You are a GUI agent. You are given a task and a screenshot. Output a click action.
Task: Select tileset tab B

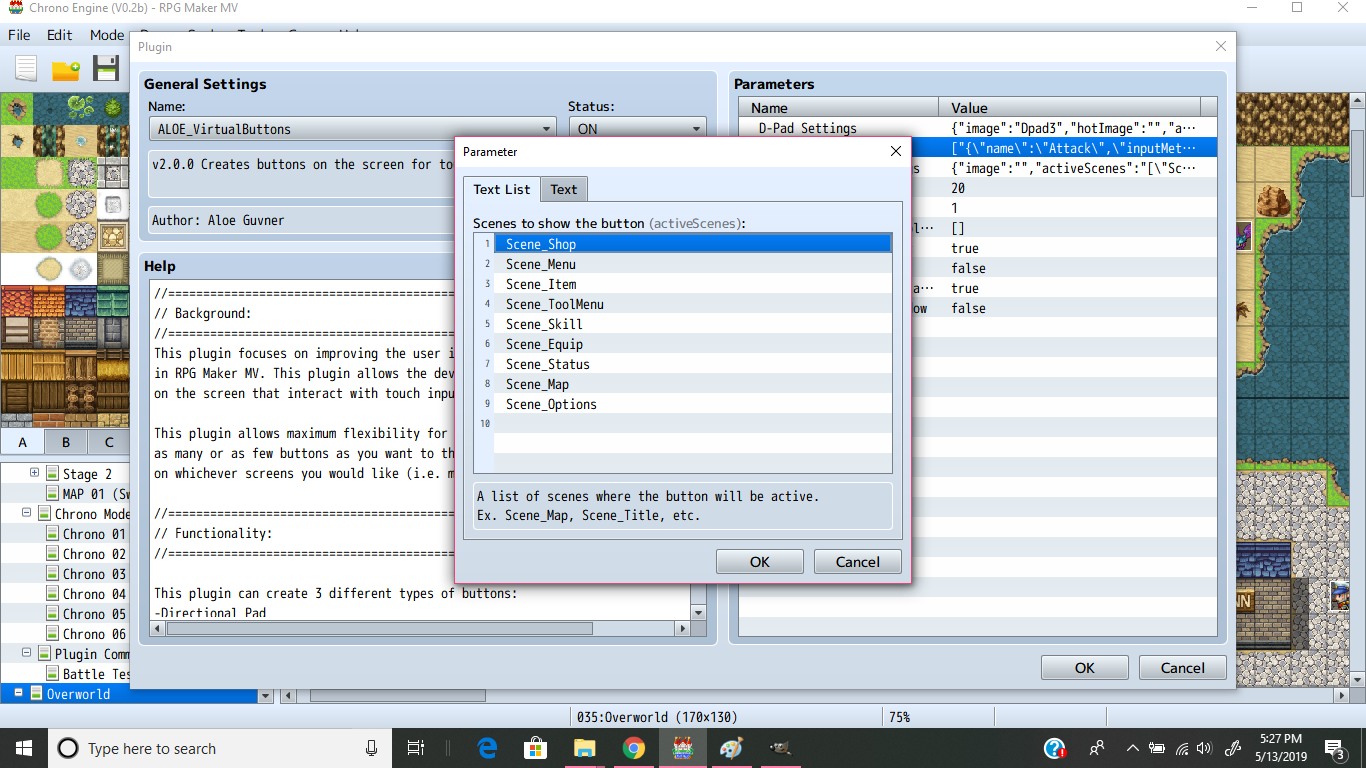tap(66, 442)
